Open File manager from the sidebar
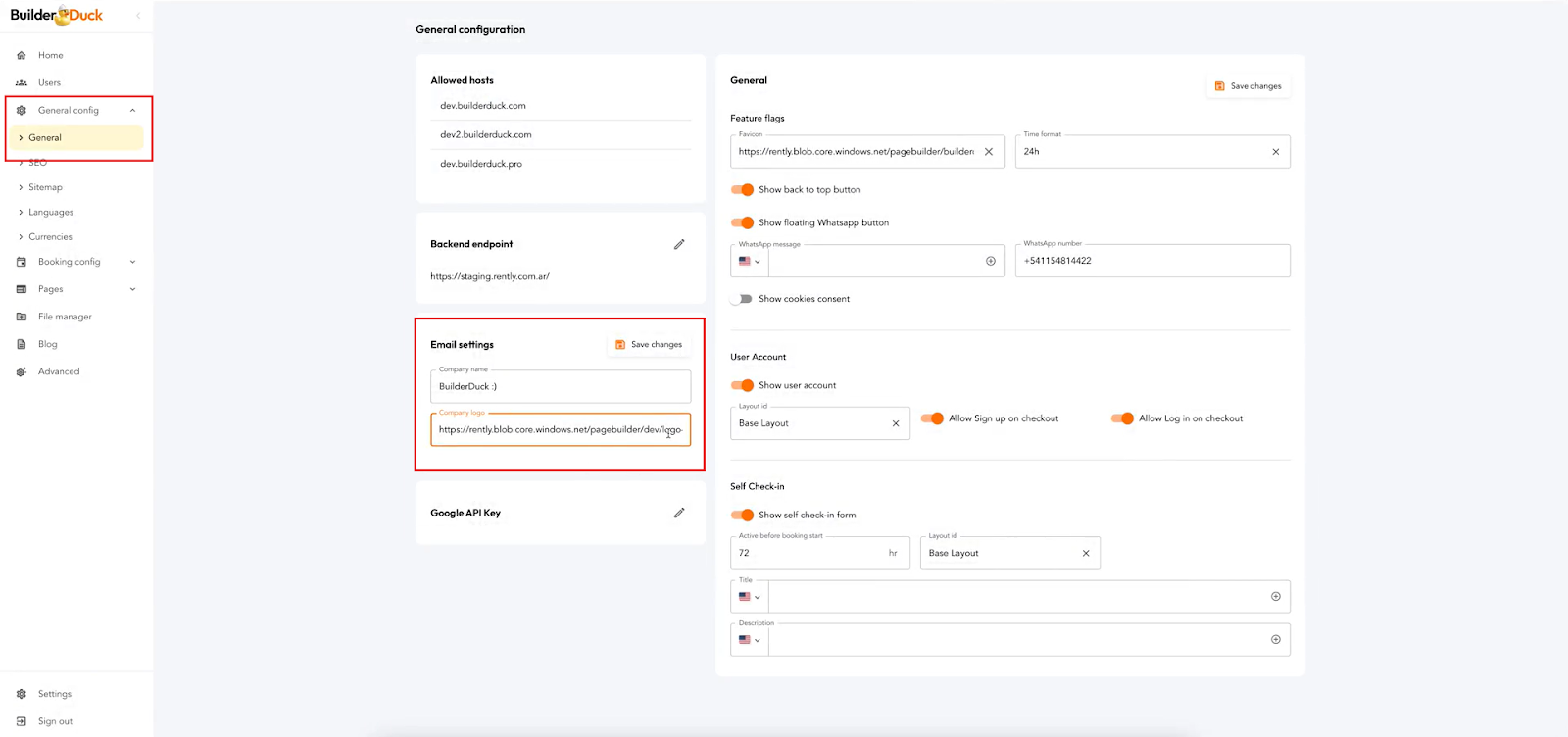The height and width of the screenshot is (737, 1568). point(65,317)
